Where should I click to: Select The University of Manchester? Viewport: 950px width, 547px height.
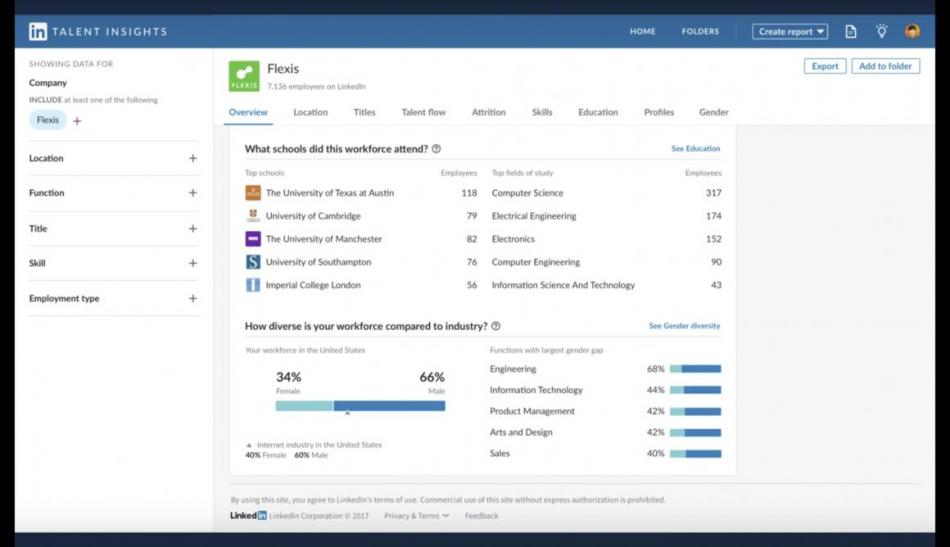pyautogui.click(x=324, y=239)
